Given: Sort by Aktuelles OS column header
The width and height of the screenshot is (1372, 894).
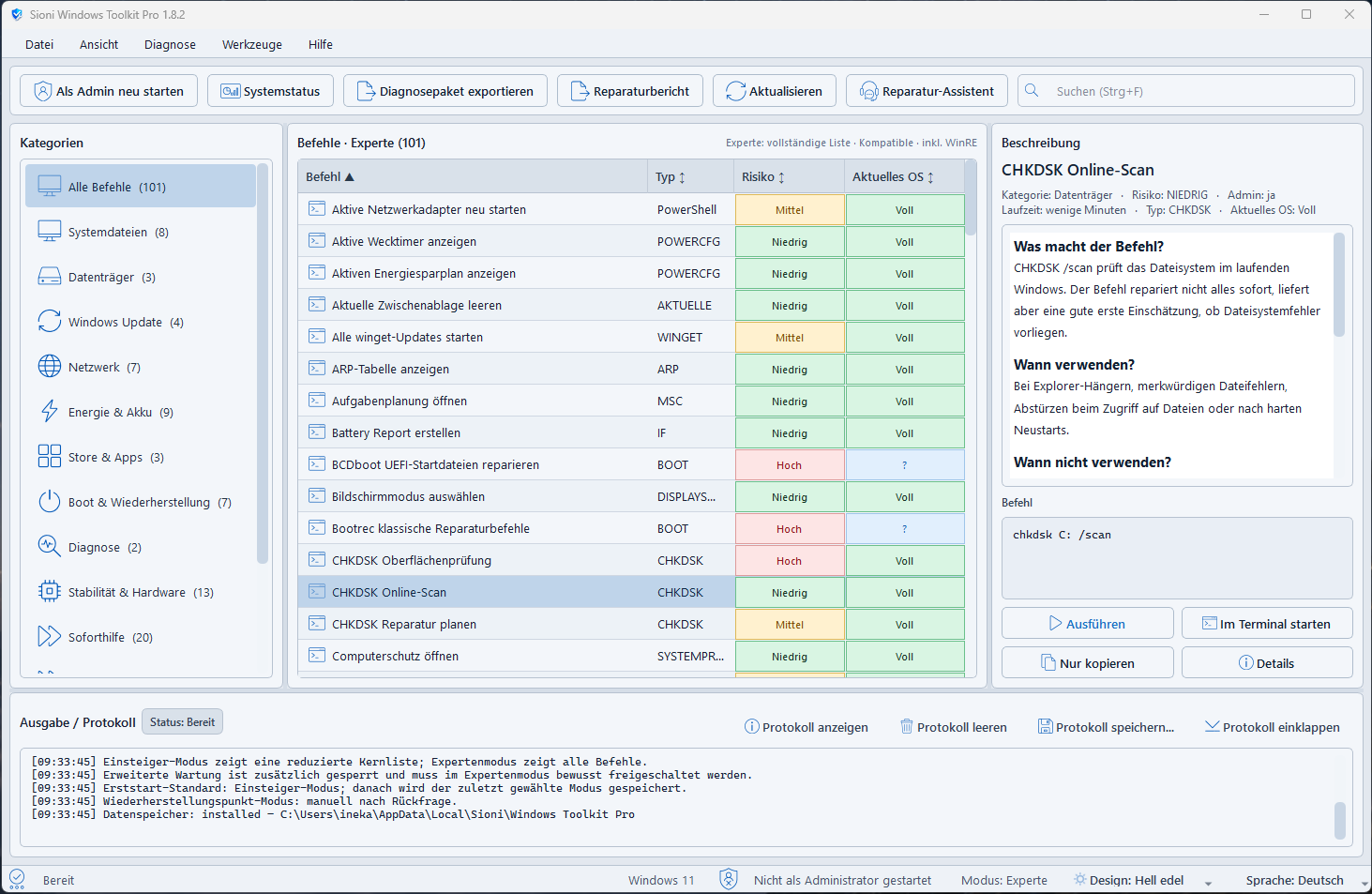Looking at the screenshot, I should [904, 176].
